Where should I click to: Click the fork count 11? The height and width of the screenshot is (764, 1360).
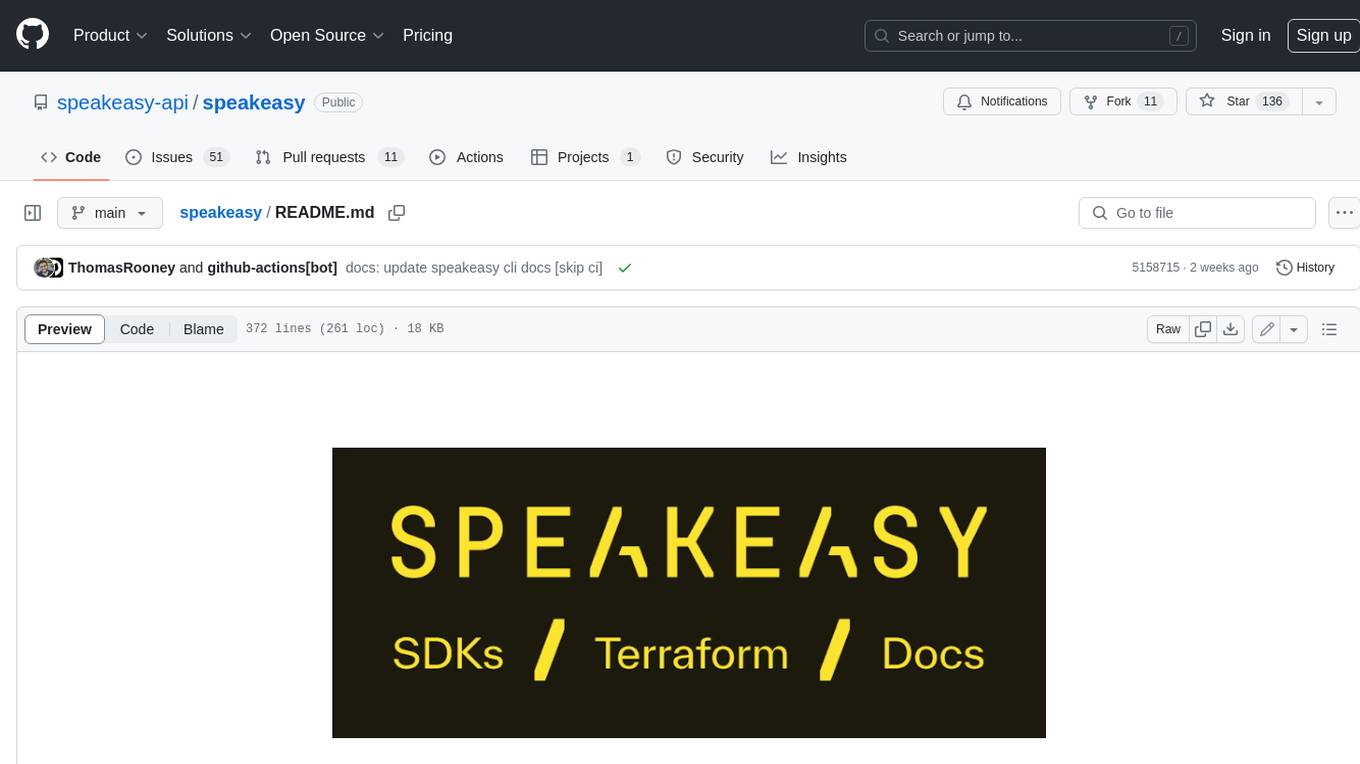1150,101
